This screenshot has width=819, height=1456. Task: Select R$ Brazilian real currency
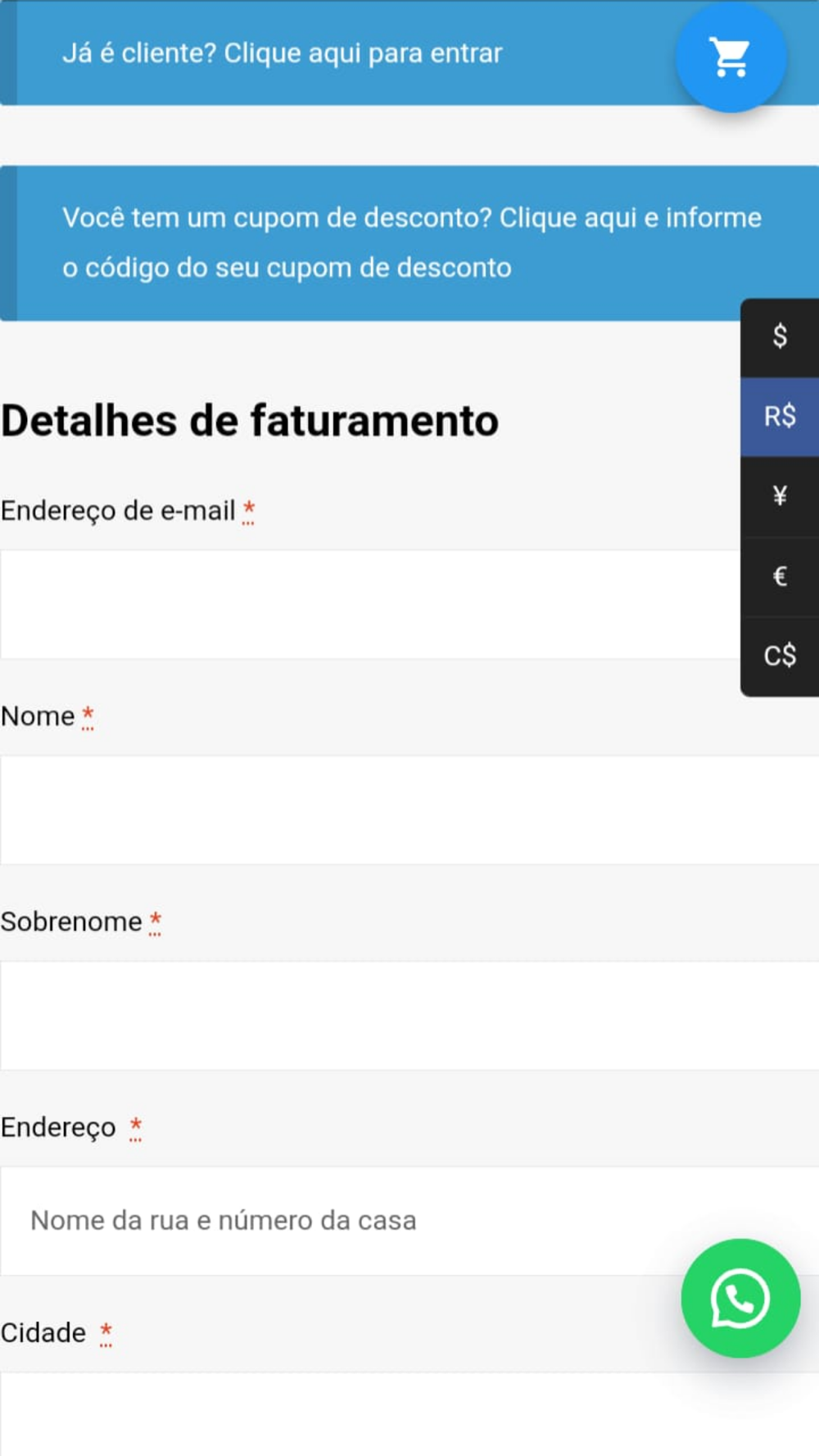(780, 416)
